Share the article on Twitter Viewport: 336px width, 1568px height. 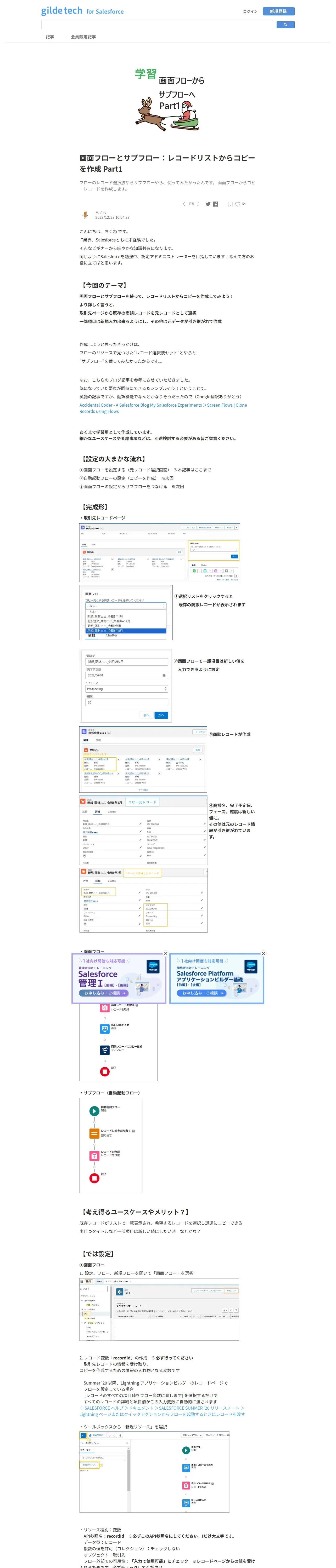coord(208,204)
